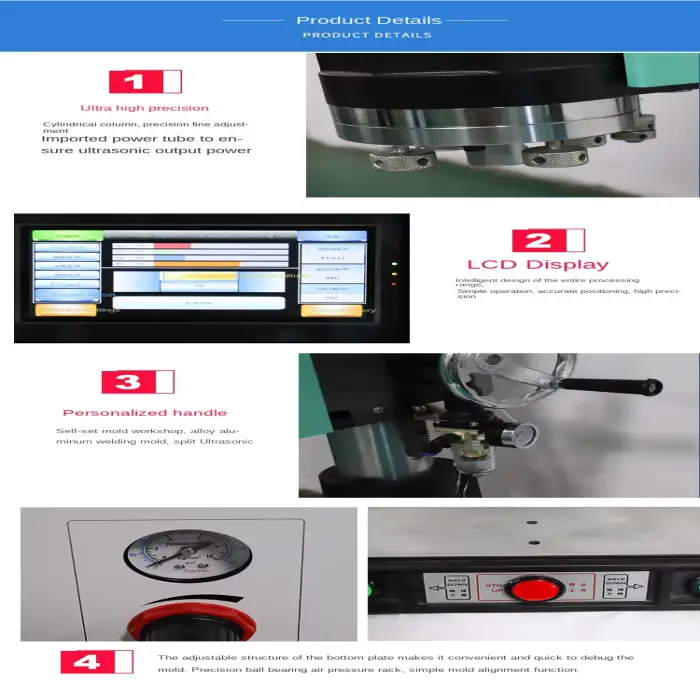Tap the green button on LCD screen
The height and width of the screenshot is (700, 700).
pos(67,236)
